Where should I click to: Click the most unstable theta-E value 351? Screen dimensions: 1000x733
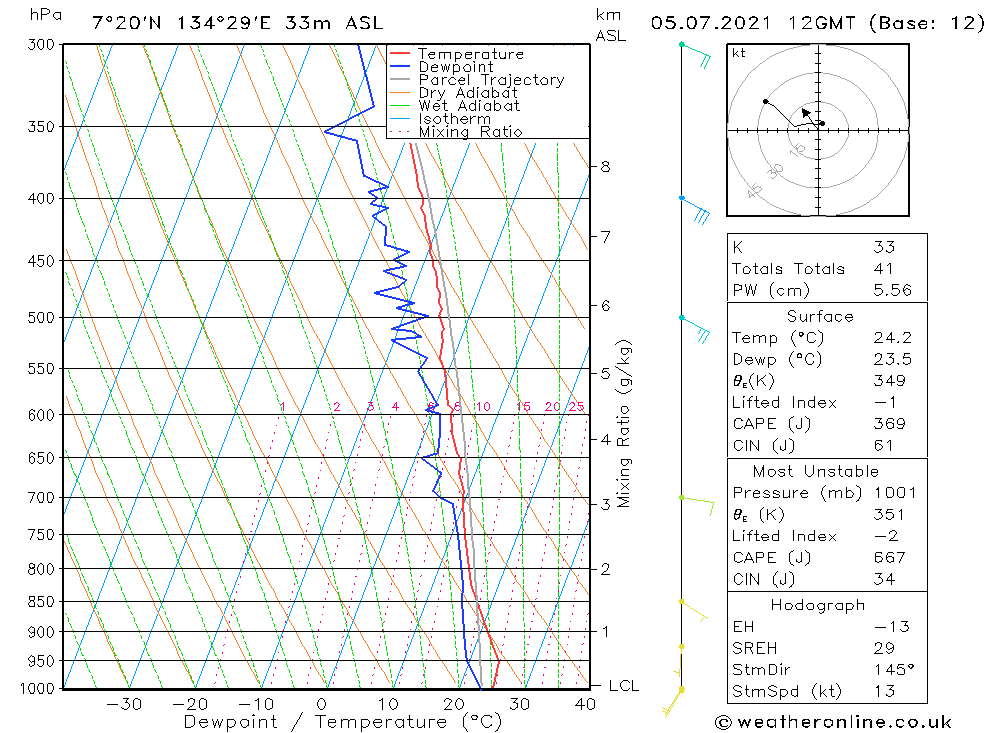tap(890, 514)
